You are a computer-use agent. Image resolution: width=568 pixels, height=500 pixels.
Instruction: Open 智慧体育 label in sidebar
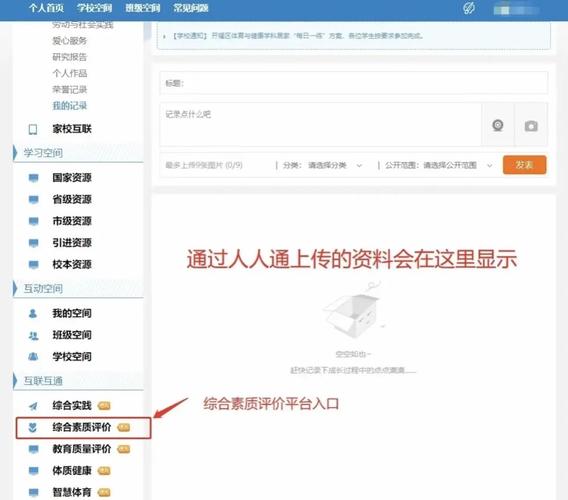[72, 492]
